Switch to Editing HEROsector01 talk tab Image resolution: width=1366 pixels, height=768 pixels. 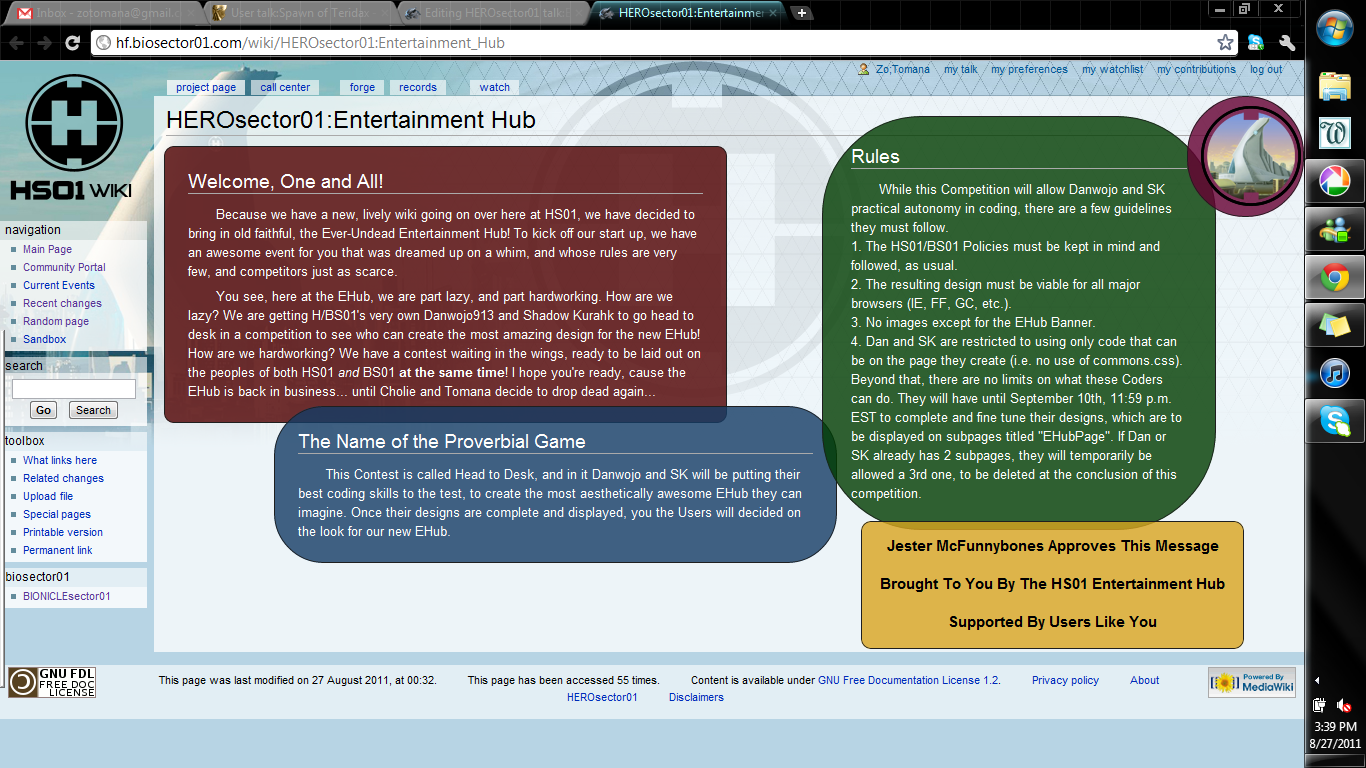[x=491, y=13]
